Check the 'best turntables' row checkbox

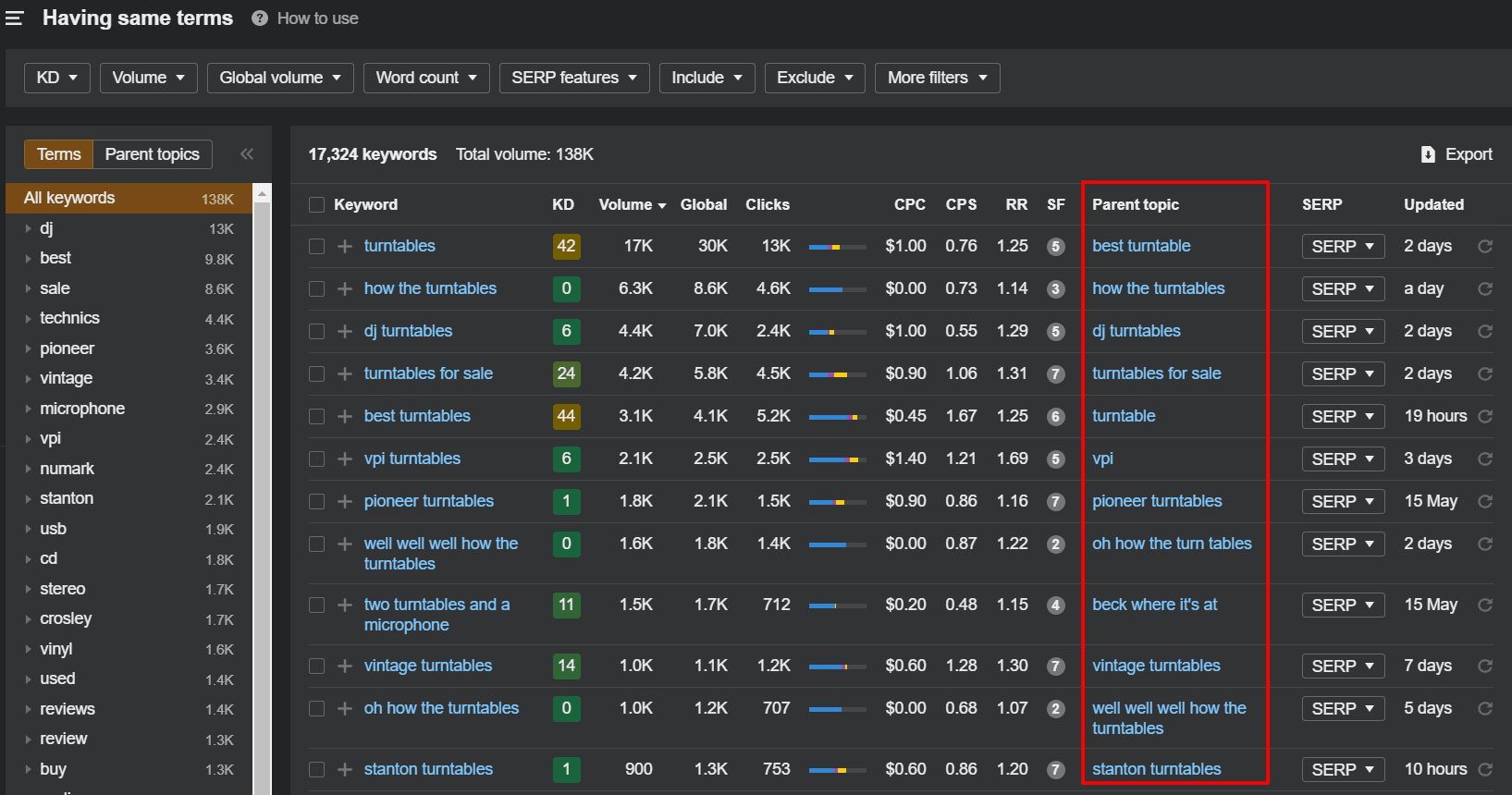pyautogui.click(x=317, y=417)
